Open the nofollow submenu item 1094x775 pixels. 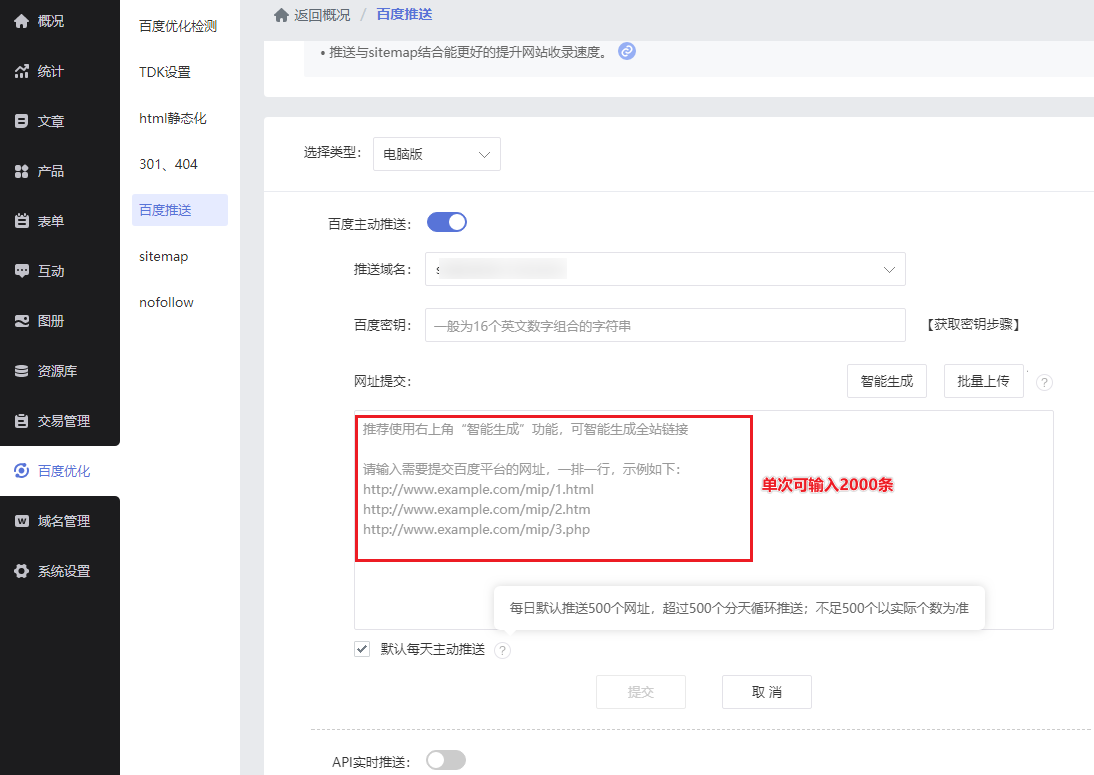(x=166, y=302)
